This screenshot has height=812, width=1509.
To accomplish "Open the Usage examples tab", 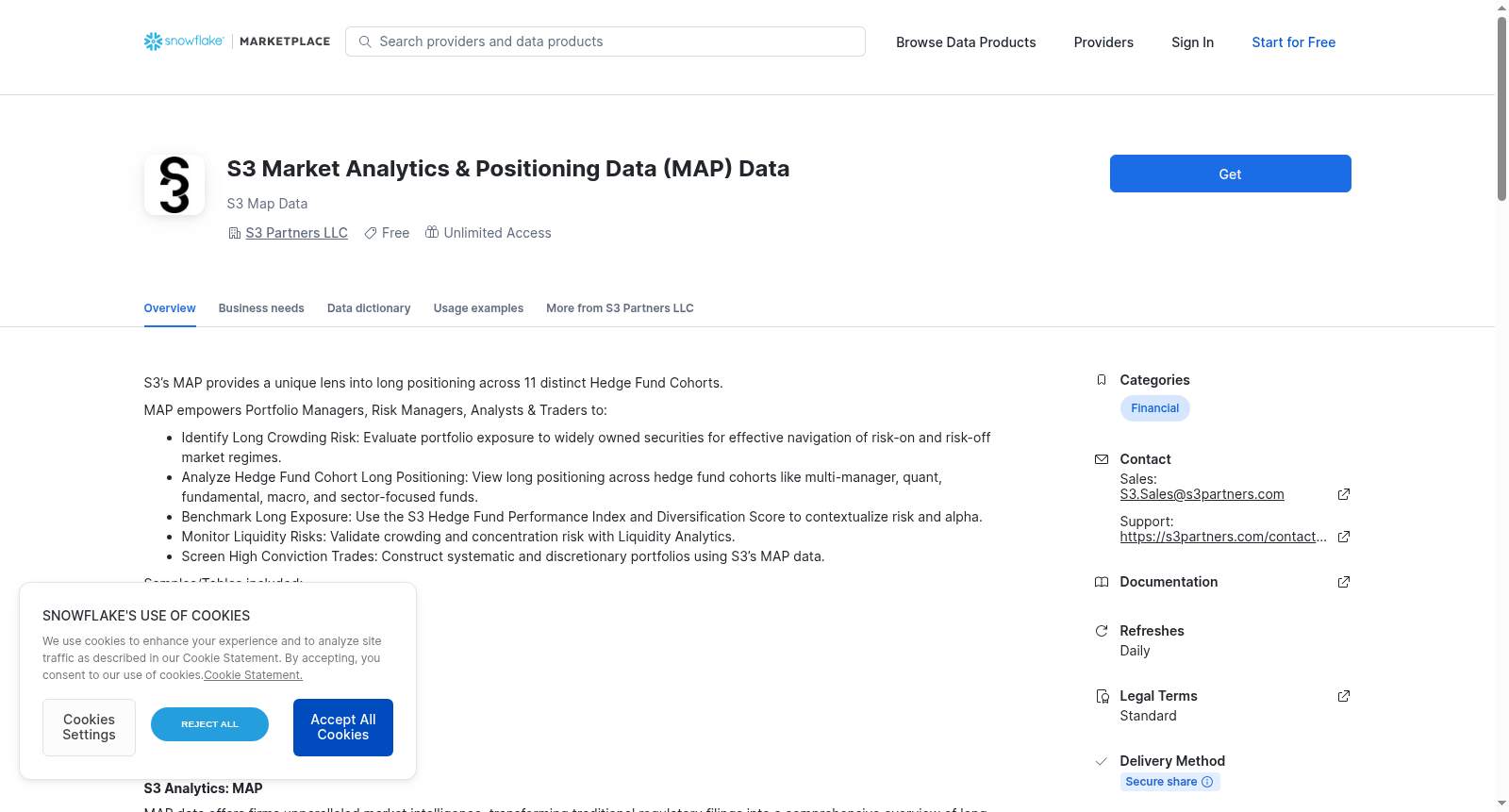I will coord(478,308).
